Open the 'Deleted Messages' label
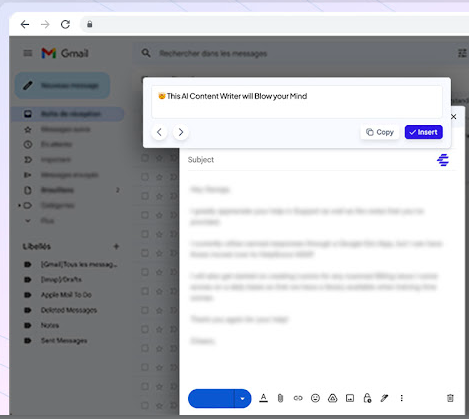 [69, 310]
